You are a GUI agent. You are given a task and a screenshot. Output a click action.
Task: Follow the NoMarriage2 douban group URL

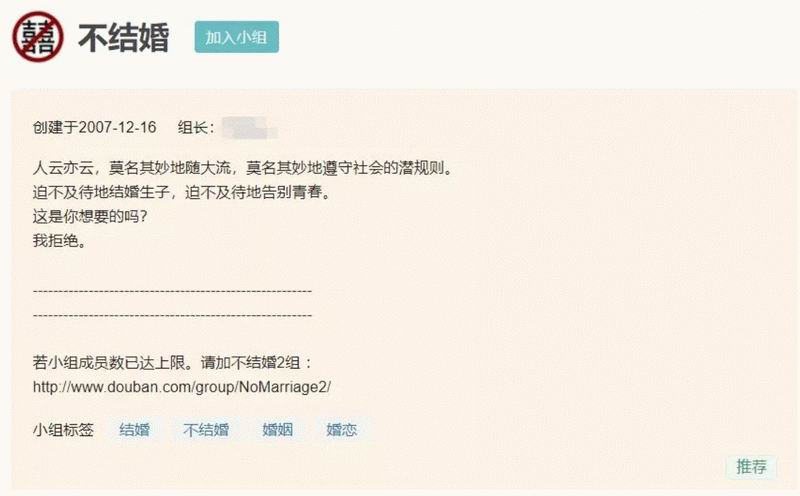(182, 386)
